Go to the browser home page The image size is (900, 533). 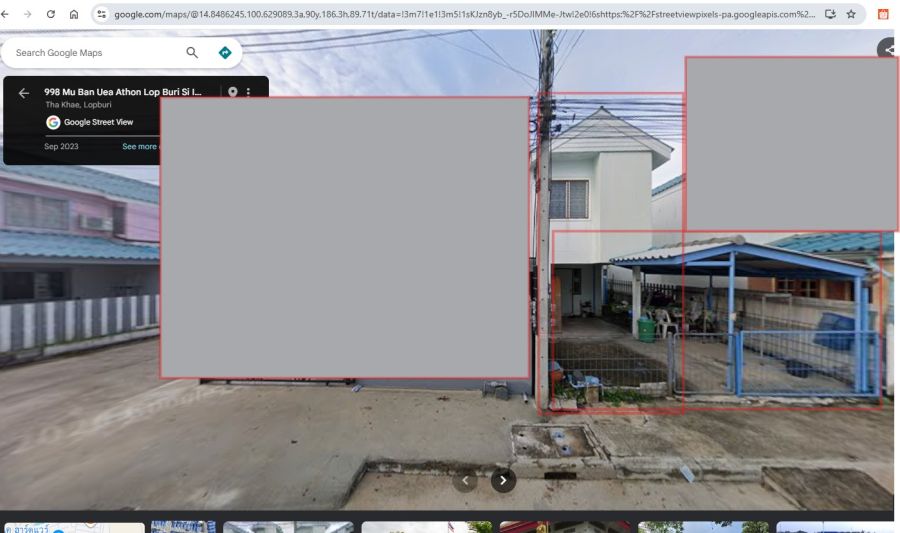click(74, 14)
